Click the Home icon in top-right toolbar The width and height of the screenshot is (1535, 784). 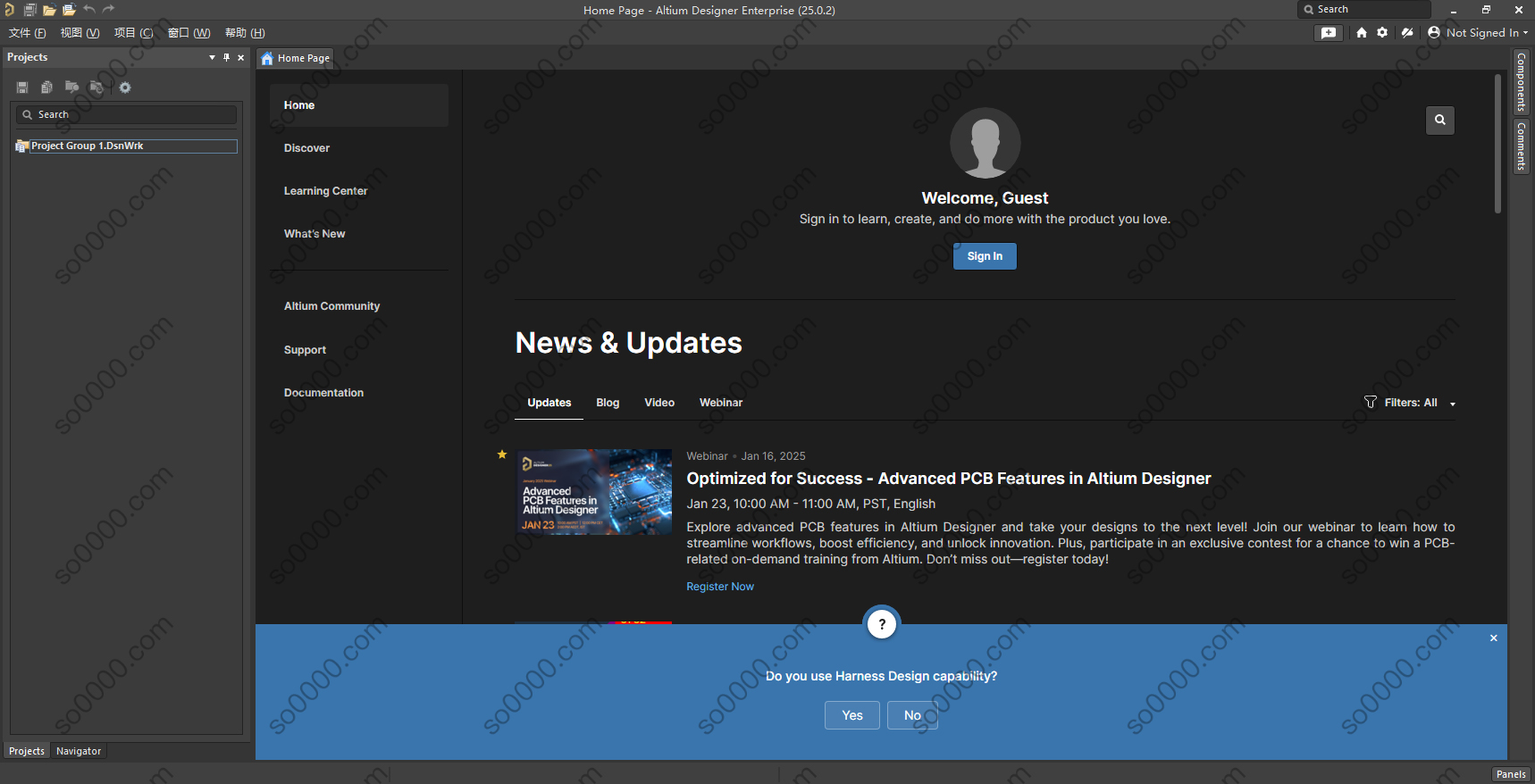[x=1361, y=33]
